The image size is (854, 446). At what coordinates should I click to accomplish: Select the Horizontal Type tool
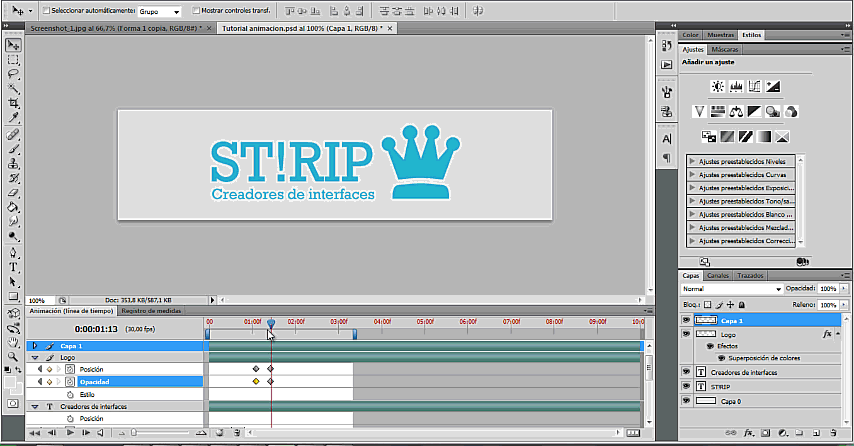[13, 267]
